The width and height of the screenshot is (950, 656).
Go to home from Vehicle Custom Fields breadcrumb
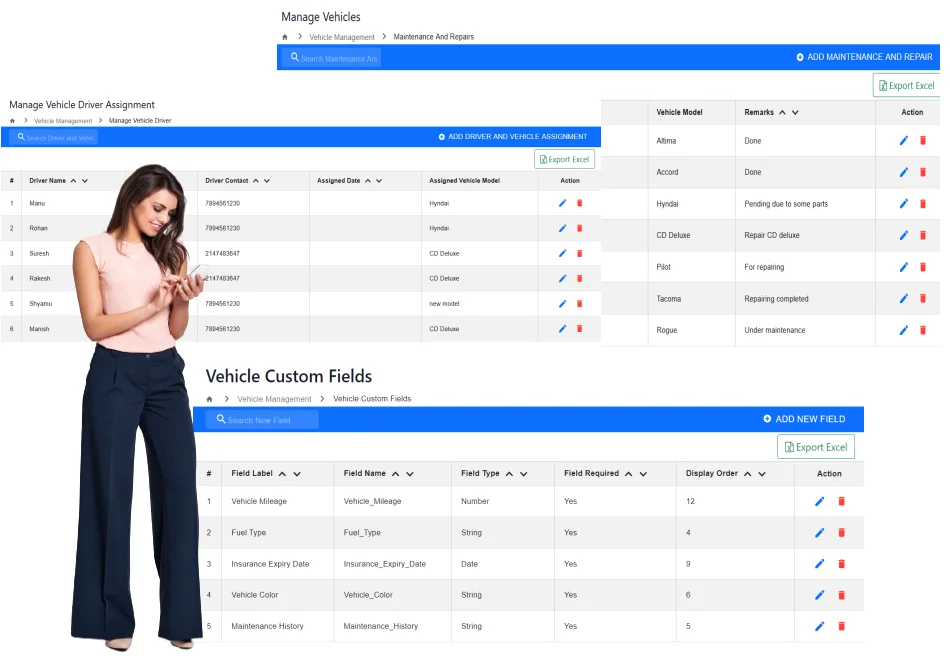click(210, 399)
